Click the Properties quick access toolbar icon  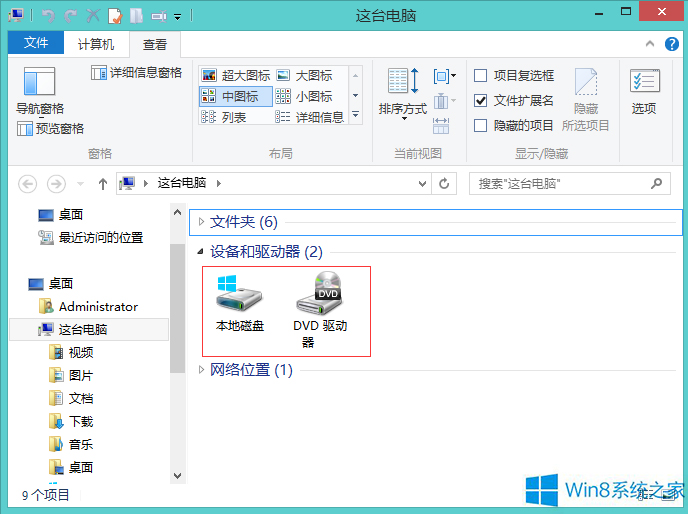pyautogui.click(x=115, y=16)
